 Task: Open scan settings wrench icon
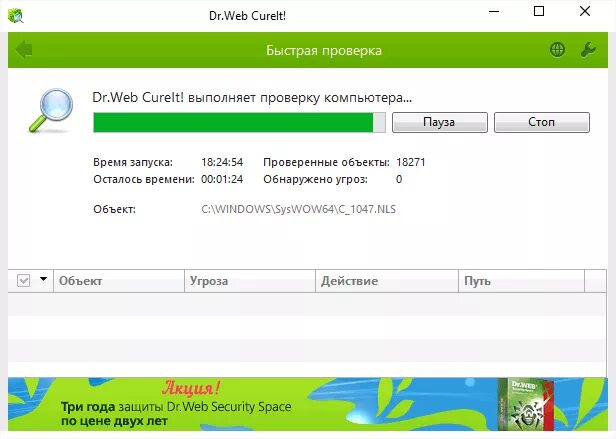click(588, 50)
